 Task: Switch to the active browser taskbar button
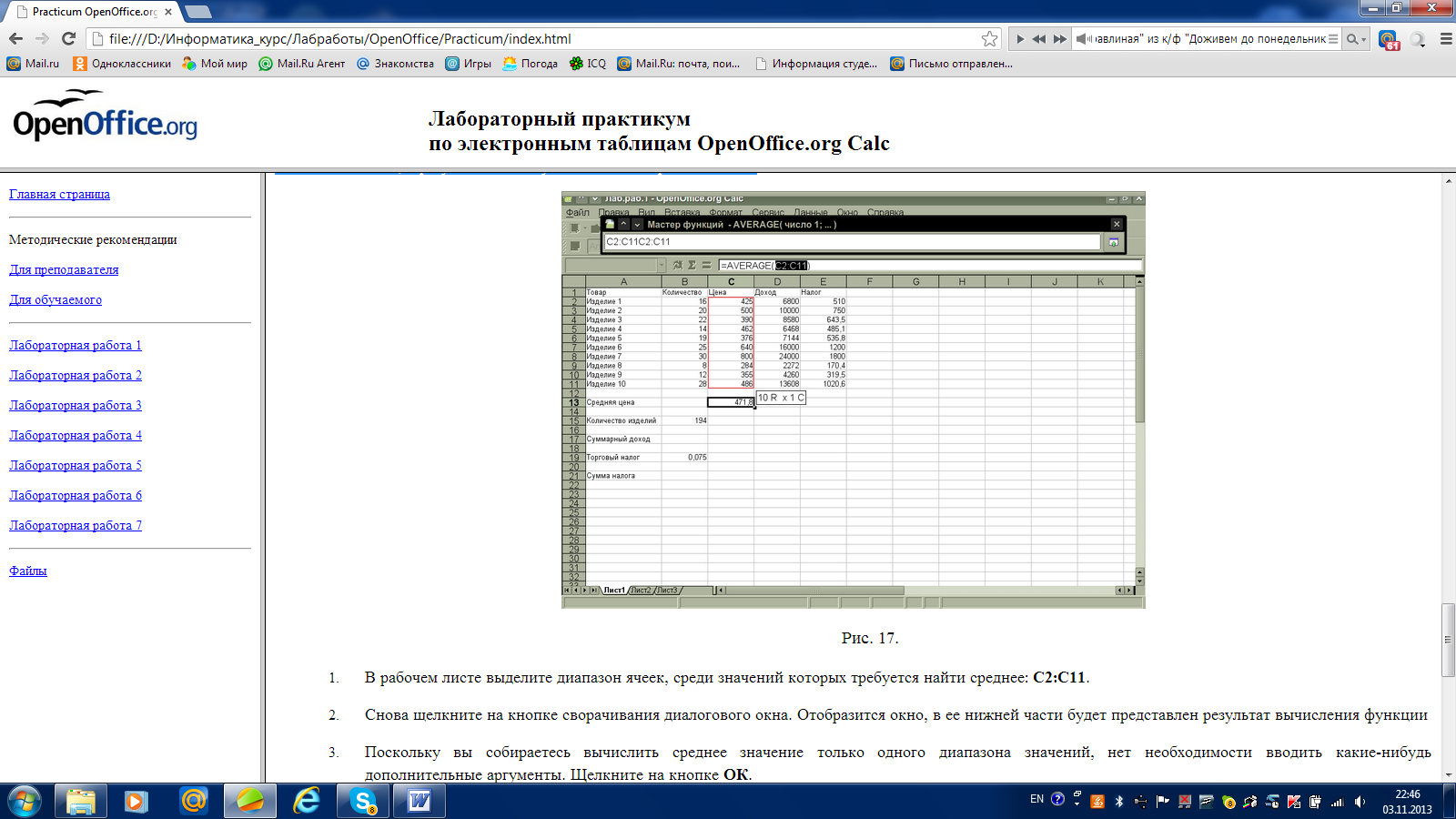(249, 801)
